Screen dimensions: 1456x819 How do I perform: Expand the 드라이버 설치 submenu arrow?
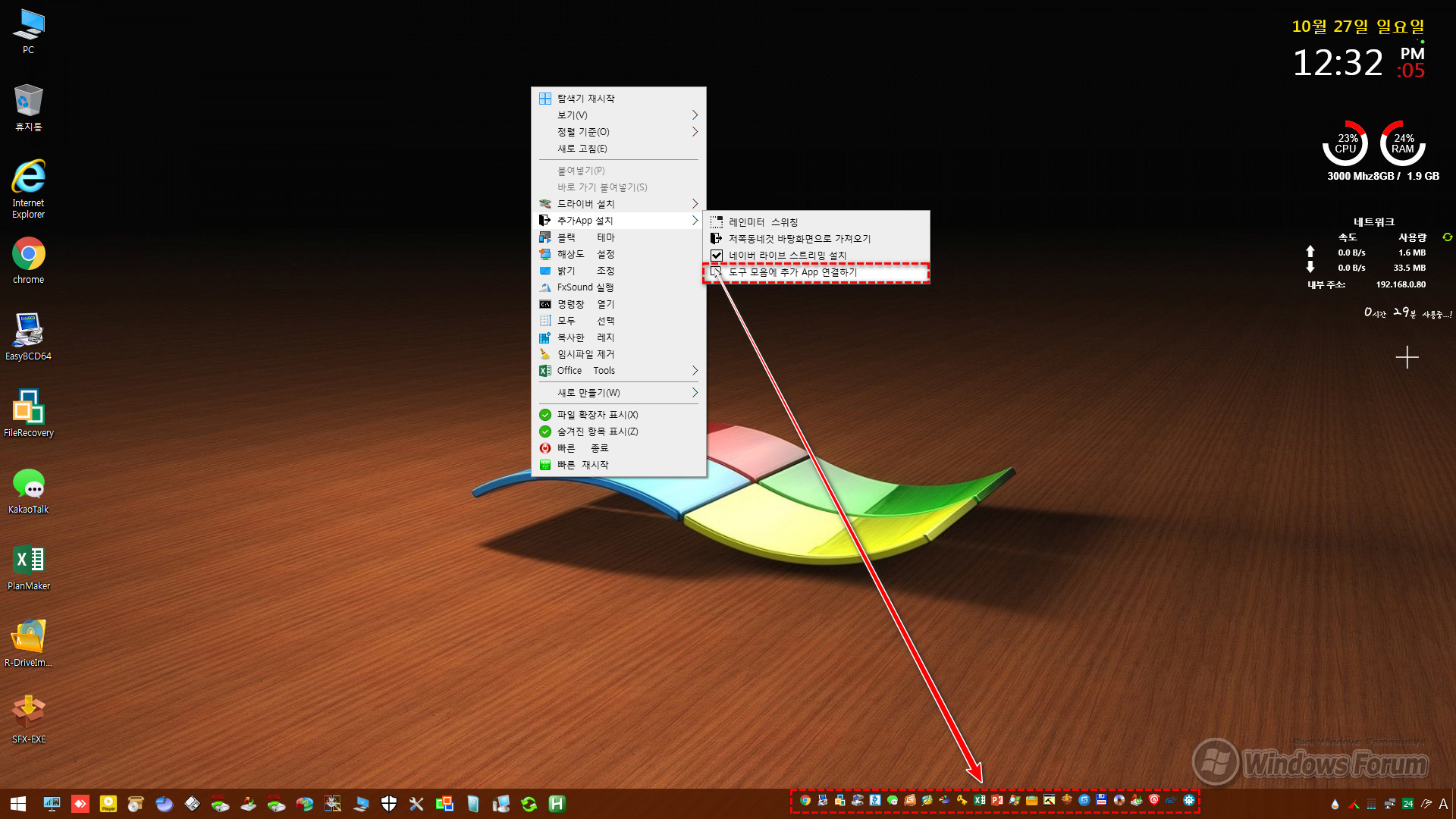[695, 204]
